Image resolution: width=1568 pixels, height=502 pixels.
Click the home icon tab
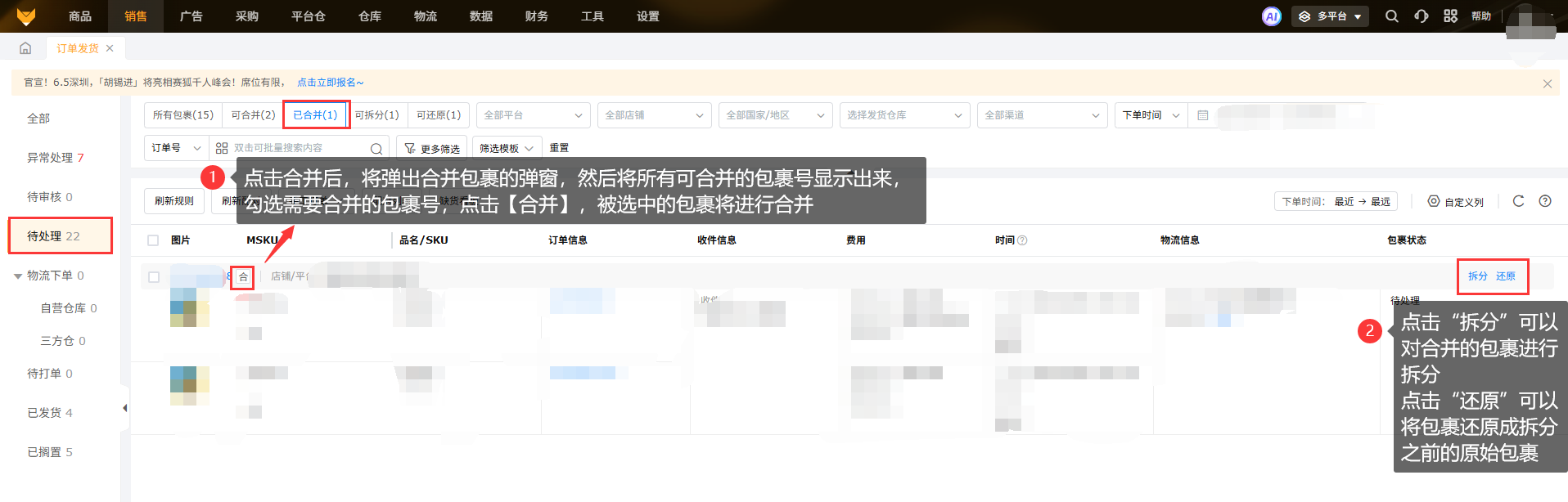click(25, 48)
